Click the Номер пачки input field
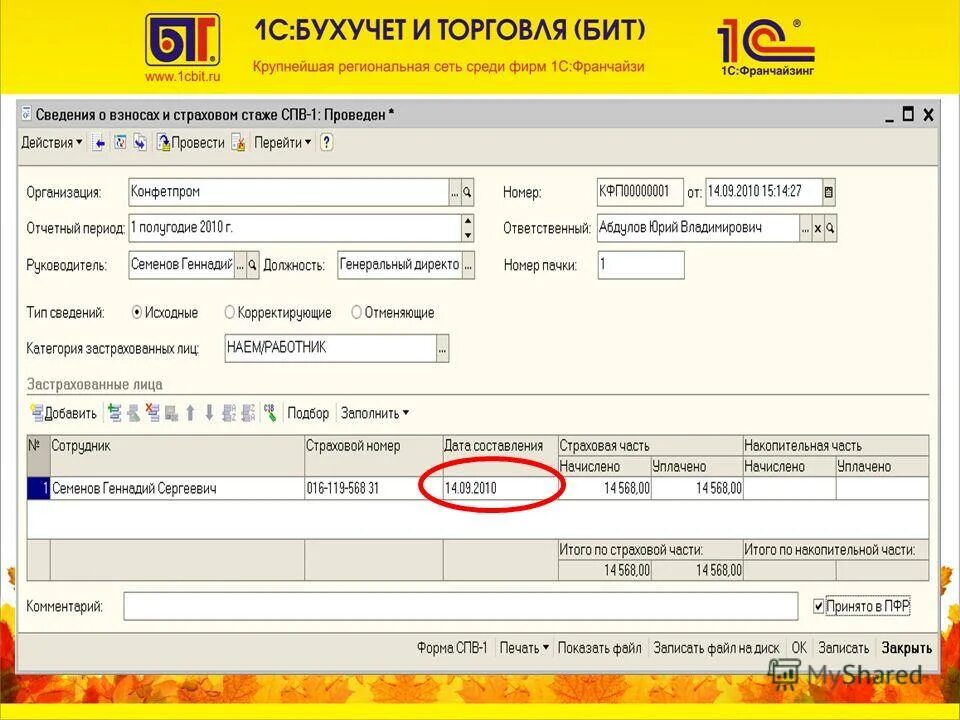This screenshot has width=960, height=720. [641, 265]
